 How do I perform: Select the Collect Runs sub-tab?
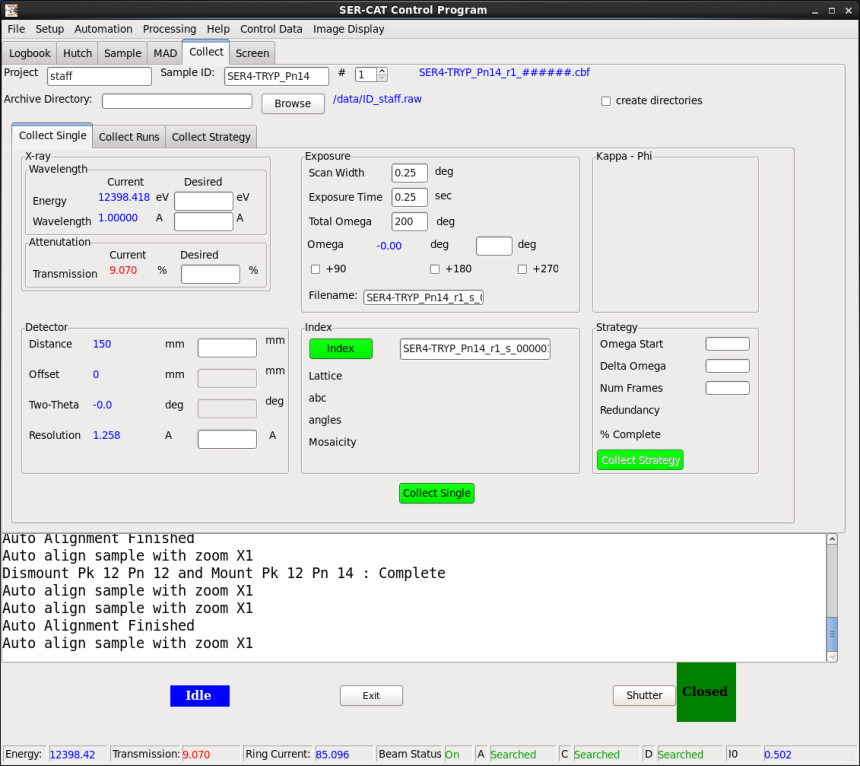129,137
